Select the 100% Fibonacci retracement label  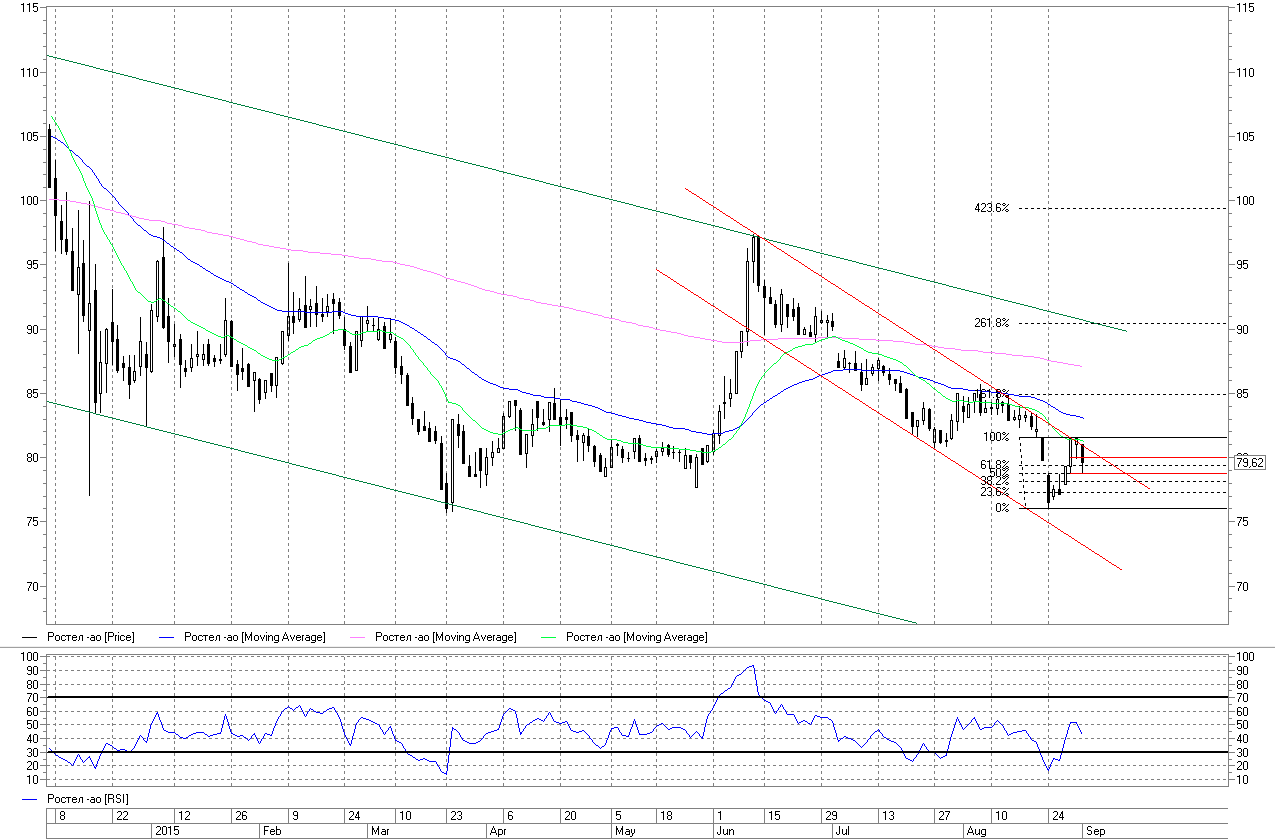pos(996,437)
